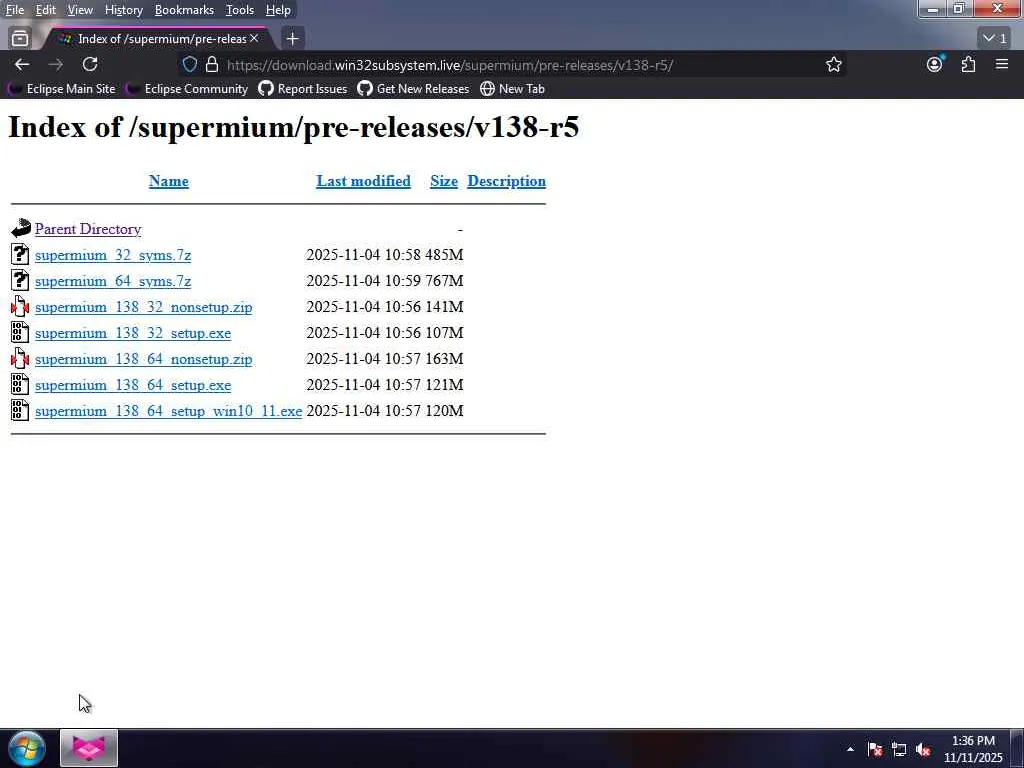Screen dimensions: 1024x768
Task: Download supermium_32_syms.7z
Action: click(x=113, y=255)
